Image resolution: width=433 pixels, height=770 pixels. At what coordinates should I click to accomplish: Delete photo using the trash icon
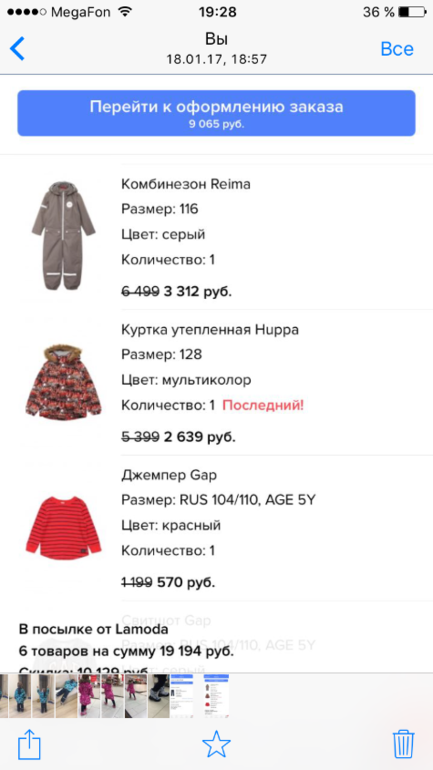point(404,744)
